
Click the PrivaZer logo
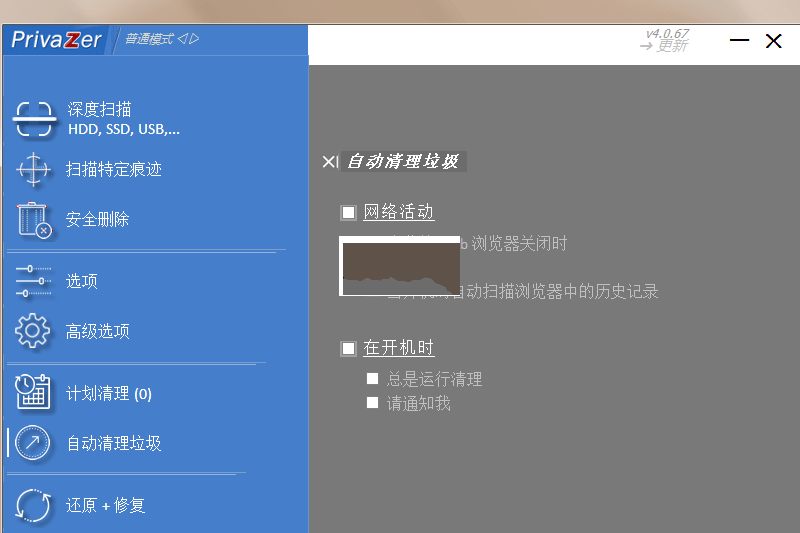tap(56, 39)
